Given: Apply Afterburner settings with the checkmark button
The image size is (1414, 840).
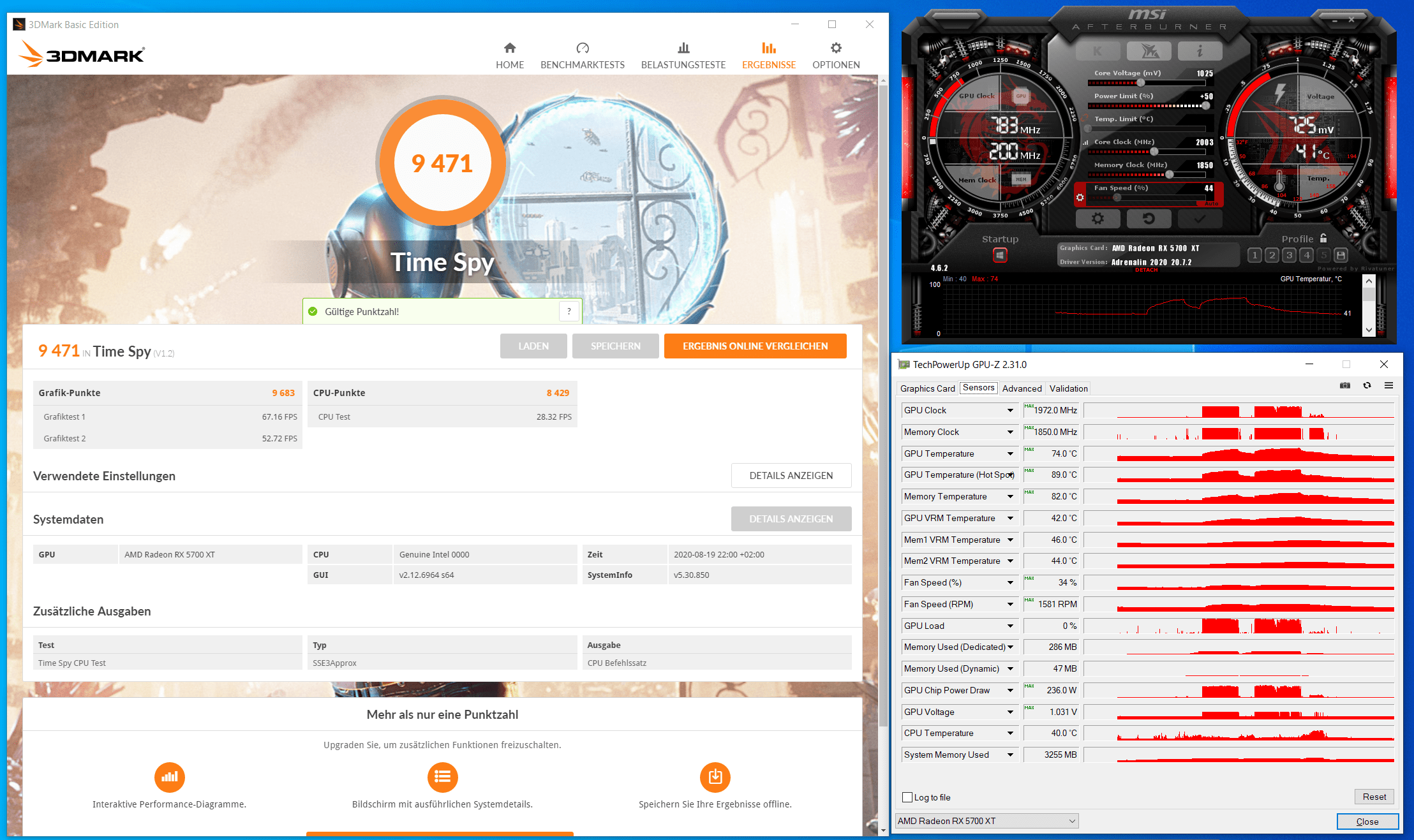Looking at the screenshot, I should 1200,219.
